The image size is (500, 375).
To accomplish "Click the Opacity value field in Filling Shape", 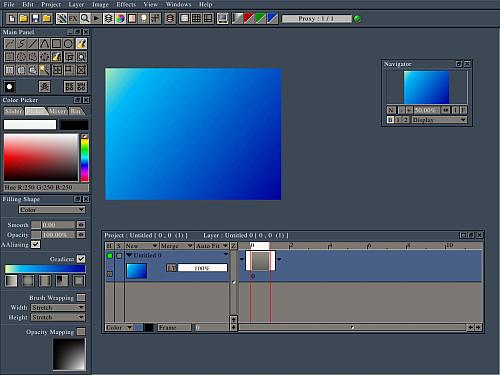I will point(58,235).
